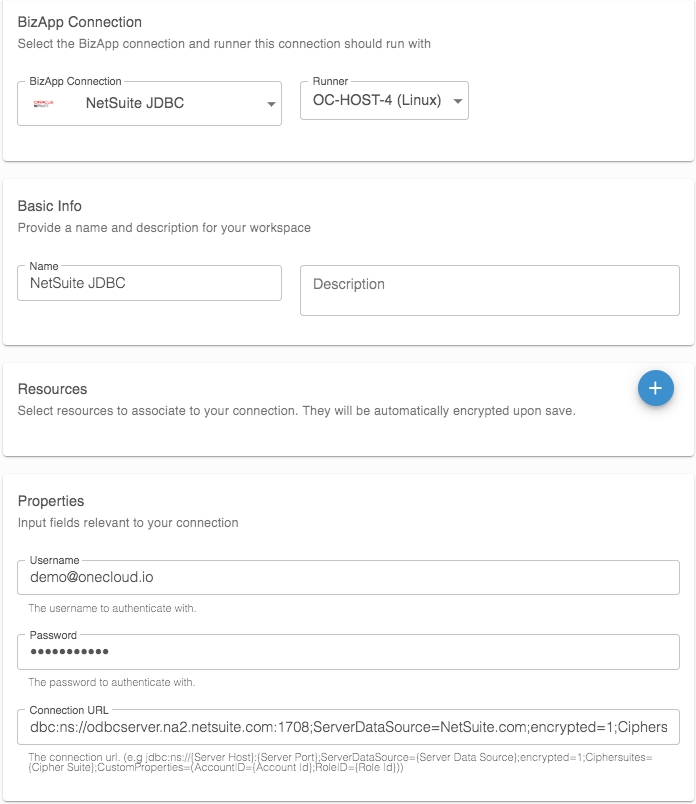Focus the Username field demo@onecloud.io

pos(348,577)
